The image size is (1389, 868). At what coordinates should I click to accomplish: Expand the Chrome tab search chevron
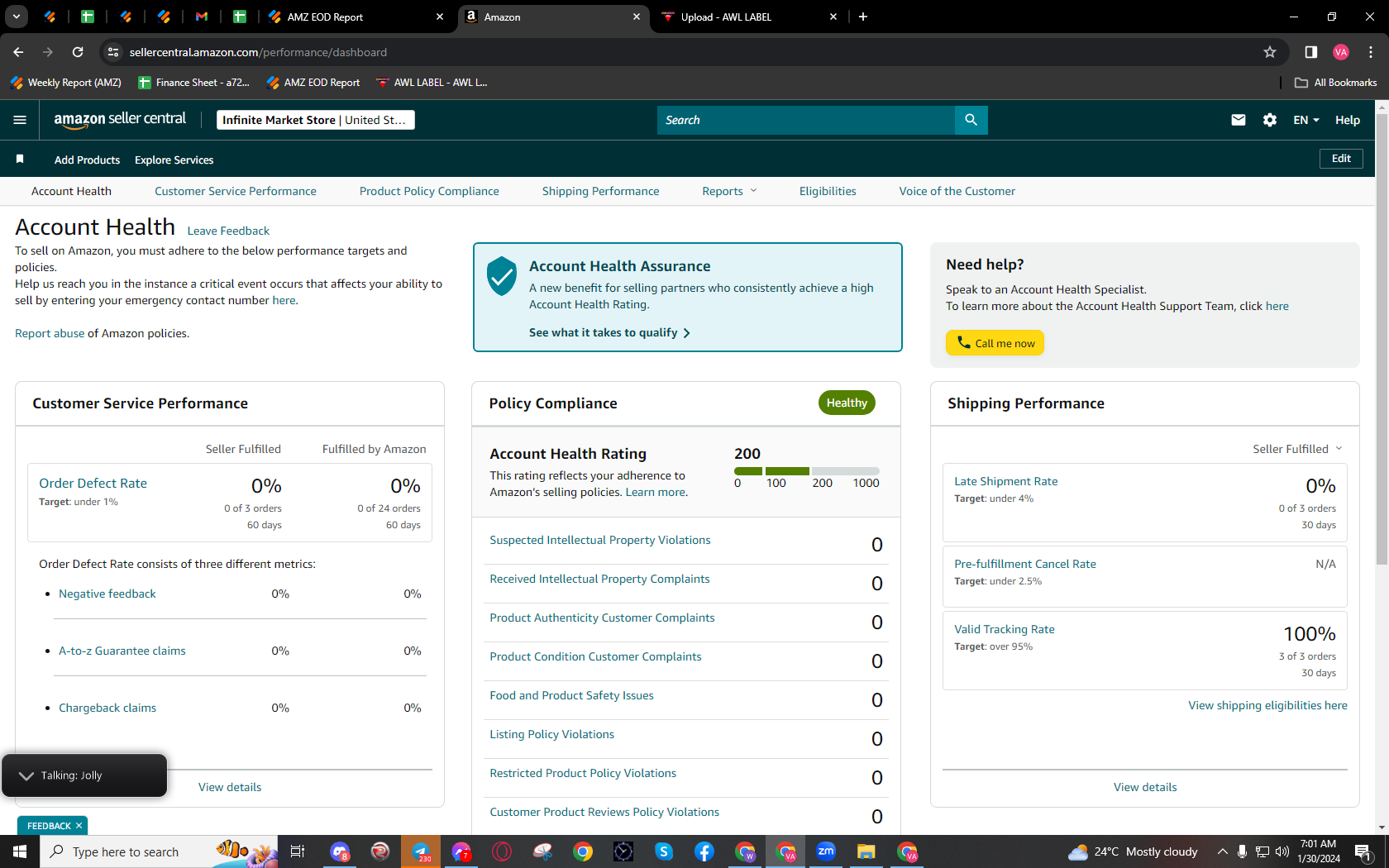click(x=16, y=17)
